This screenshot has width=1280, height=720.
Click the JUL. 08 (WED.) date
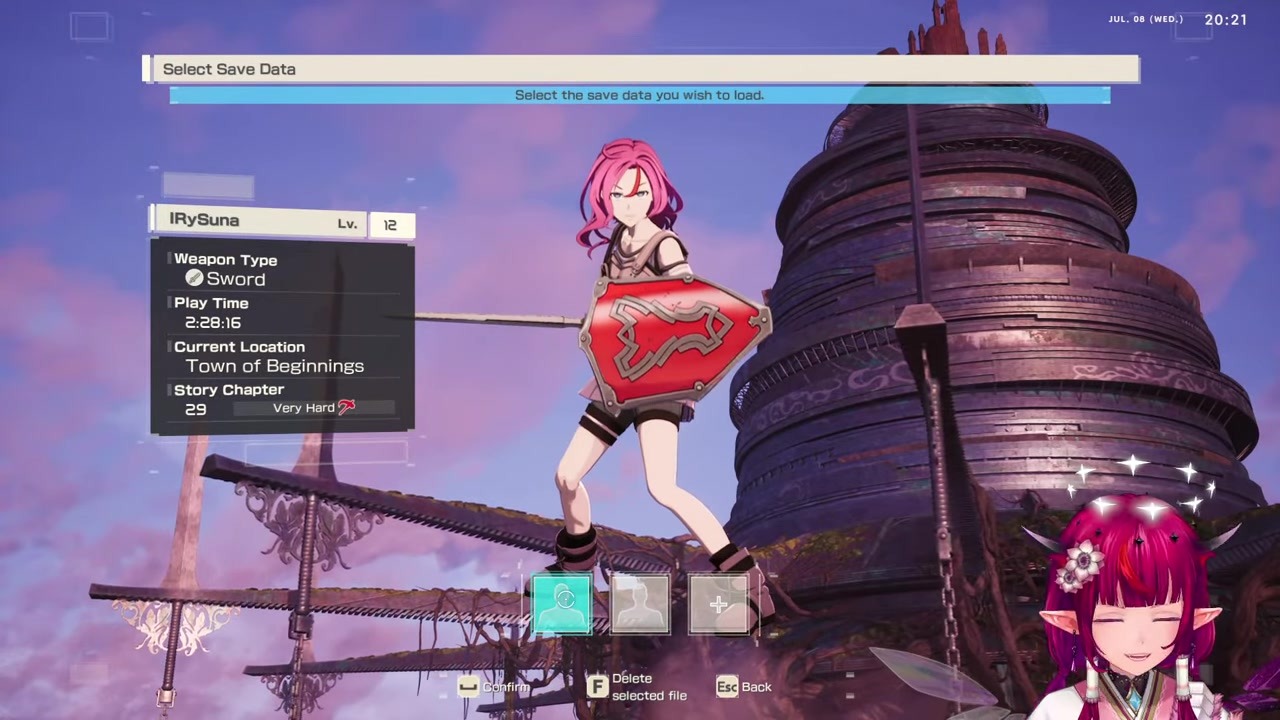click(1146, 20)
